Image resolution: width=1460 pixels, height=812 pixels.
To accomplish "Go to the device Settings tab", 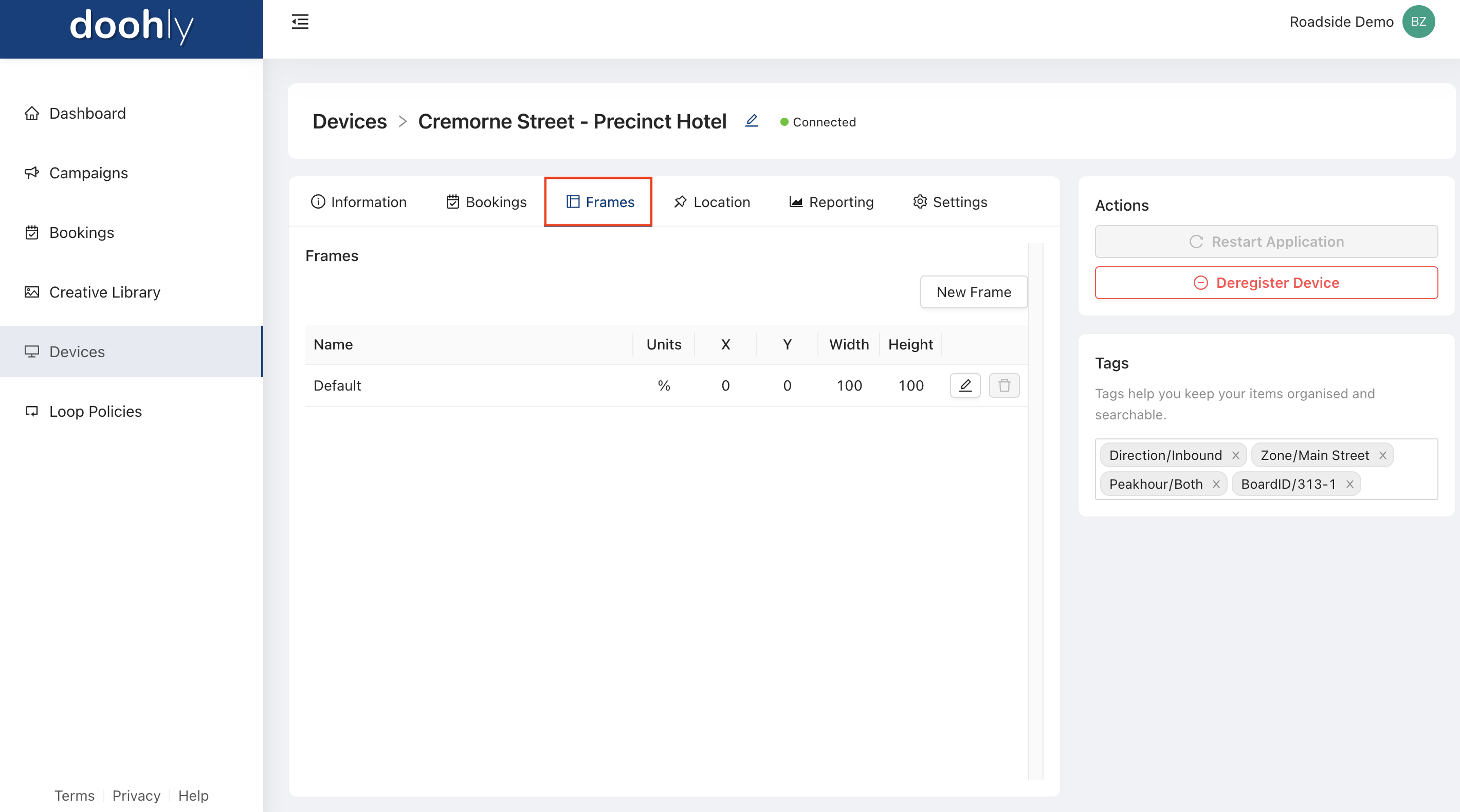I will (950, 202).
